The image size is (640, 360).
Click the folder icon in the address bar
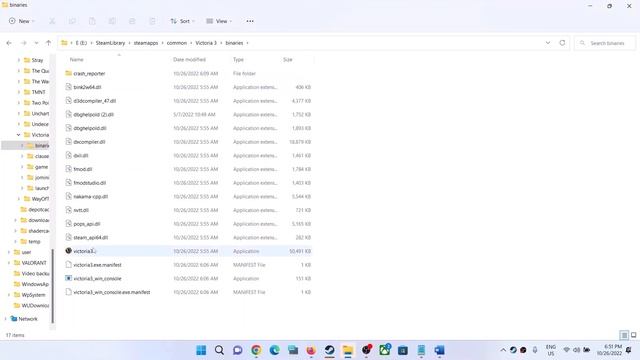pos(64,43)
